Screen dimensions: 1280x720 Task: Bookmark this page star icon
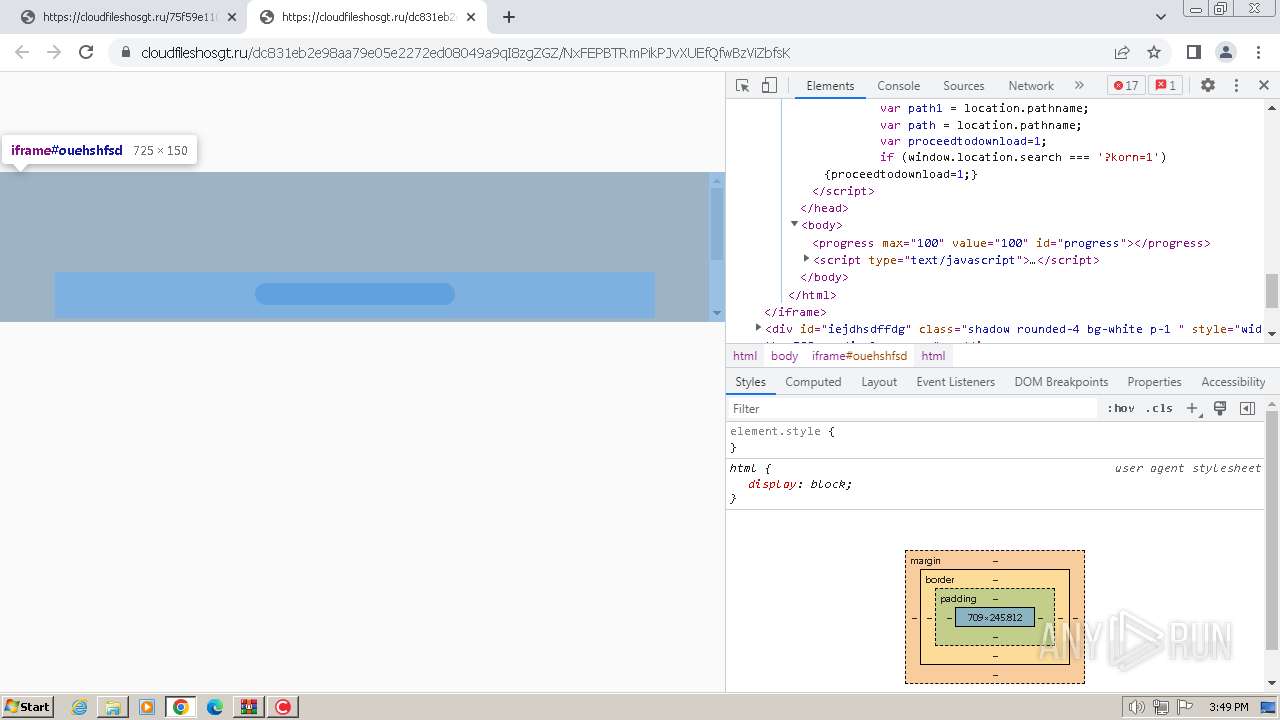(x=1154, y=52)
